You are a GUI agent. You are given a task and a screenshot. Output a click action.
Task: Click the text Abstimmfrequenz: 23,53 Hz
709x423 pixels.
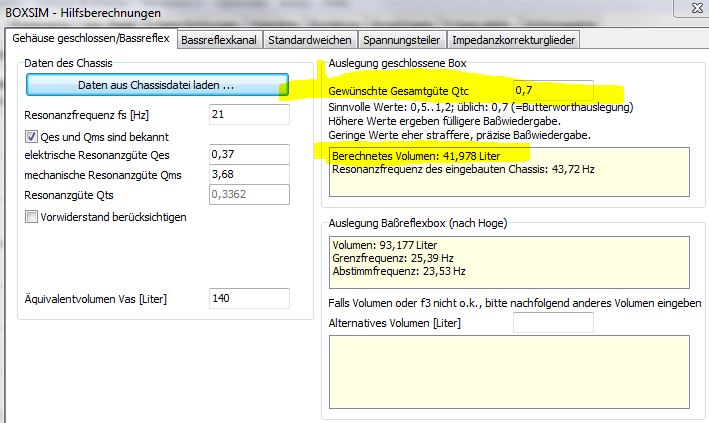(399, 271)
